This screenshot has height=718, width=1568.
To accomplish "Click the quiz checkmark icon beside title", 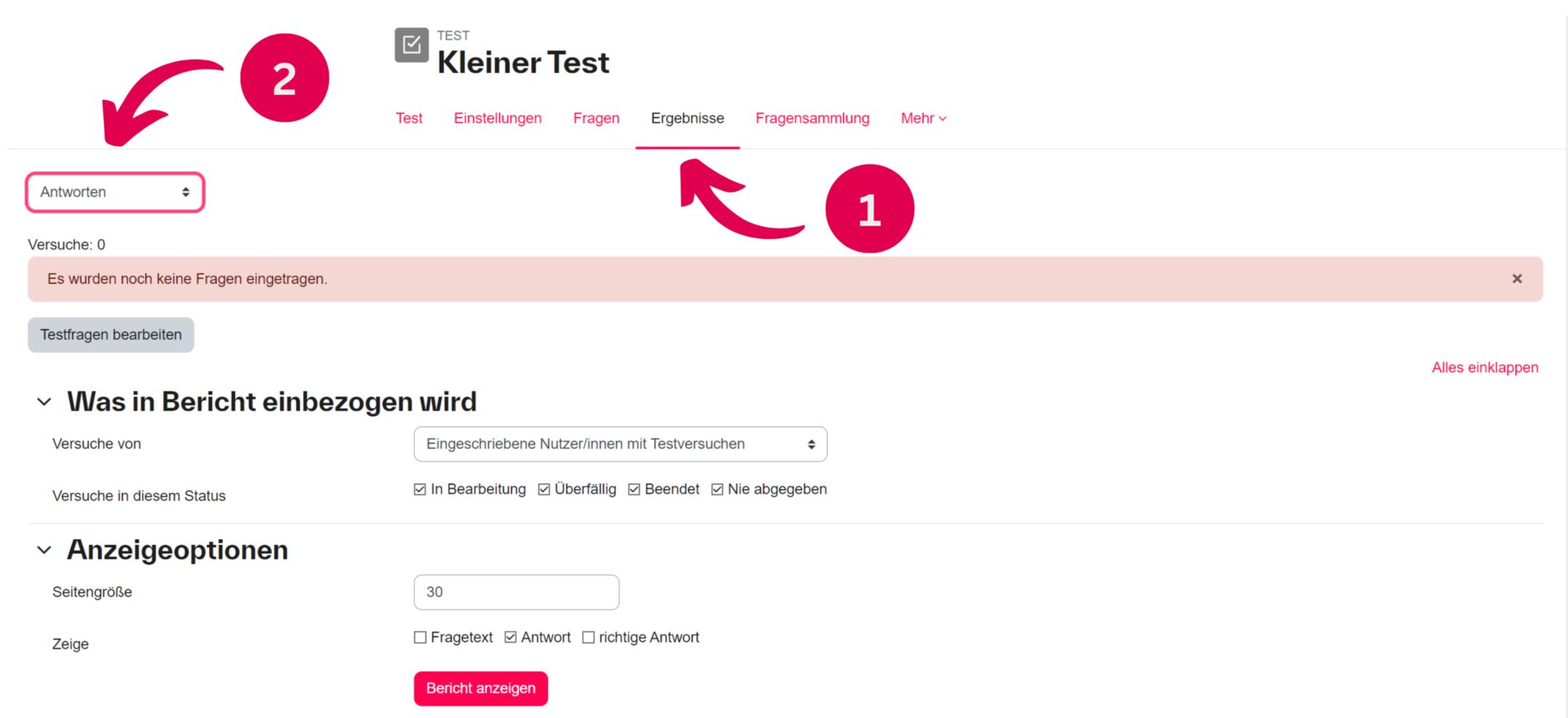I will tap(411, 45).
